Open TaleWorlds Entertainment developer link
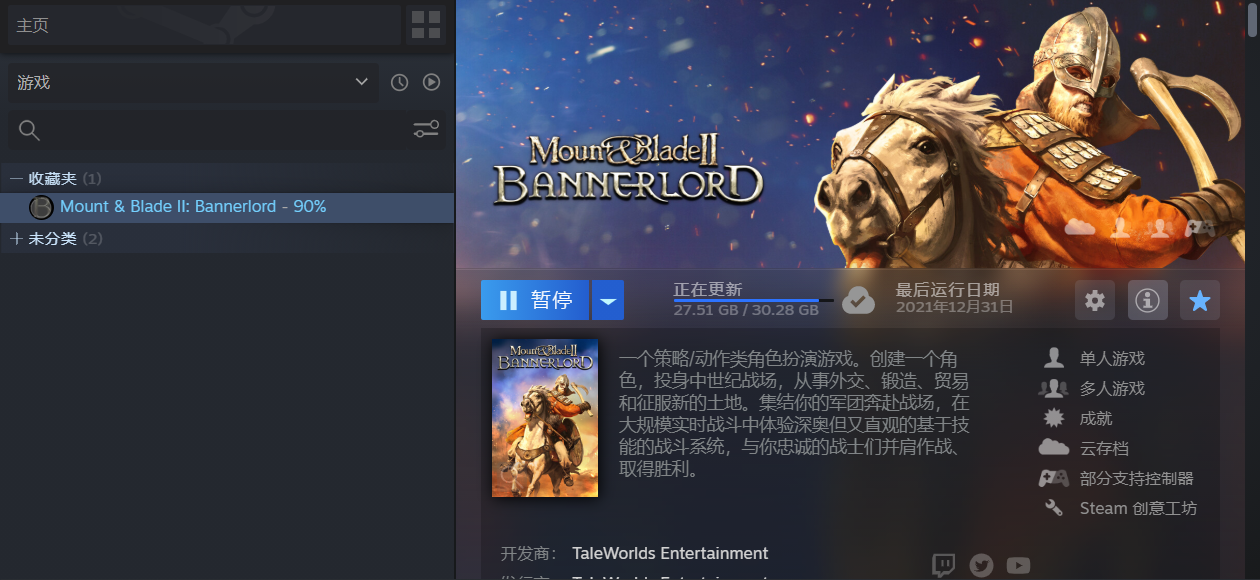The image size is (1260, 580). point(670,553)
